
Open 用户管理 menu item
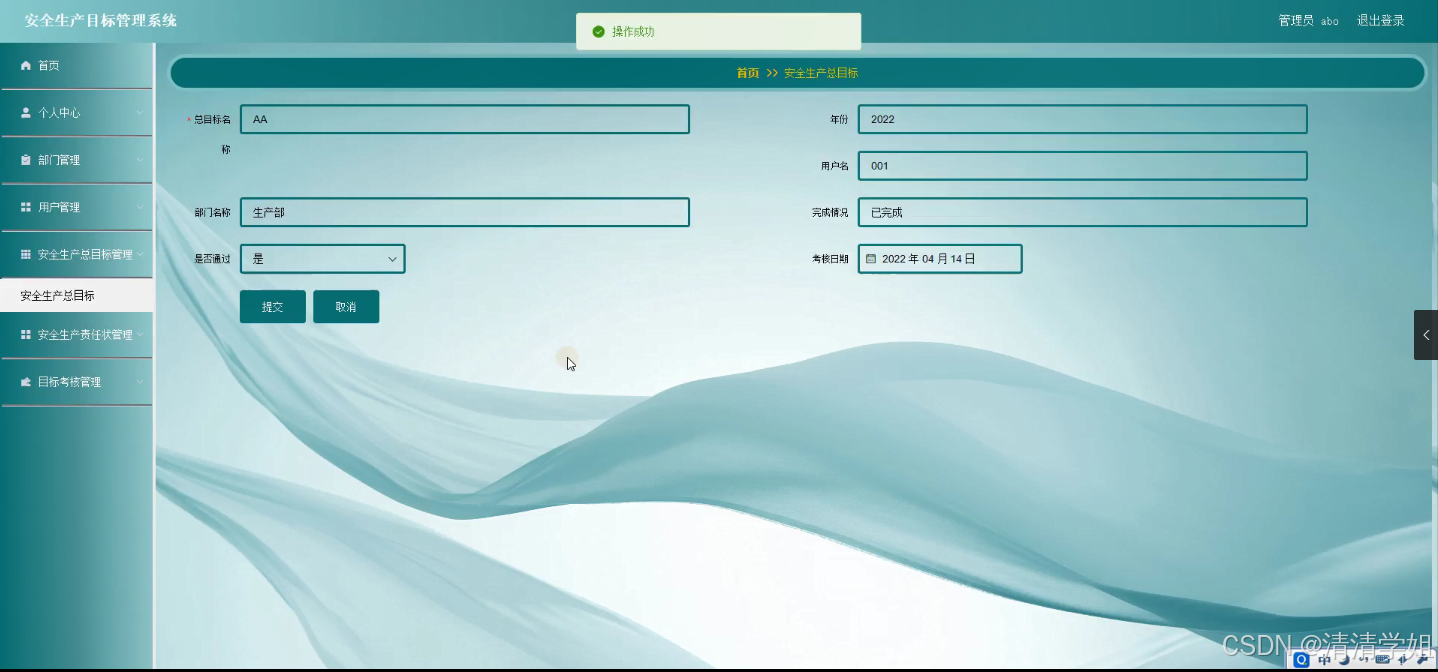(76, 207)
